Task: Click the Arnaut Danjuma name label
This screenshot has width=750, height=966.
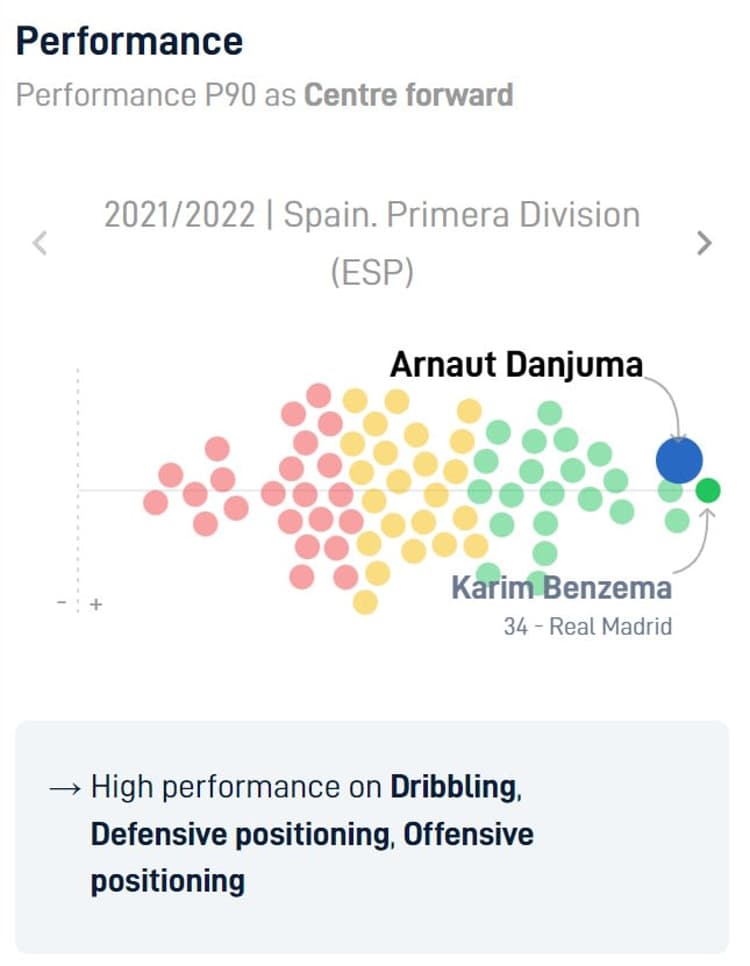Action: click(x=517, y=365)
